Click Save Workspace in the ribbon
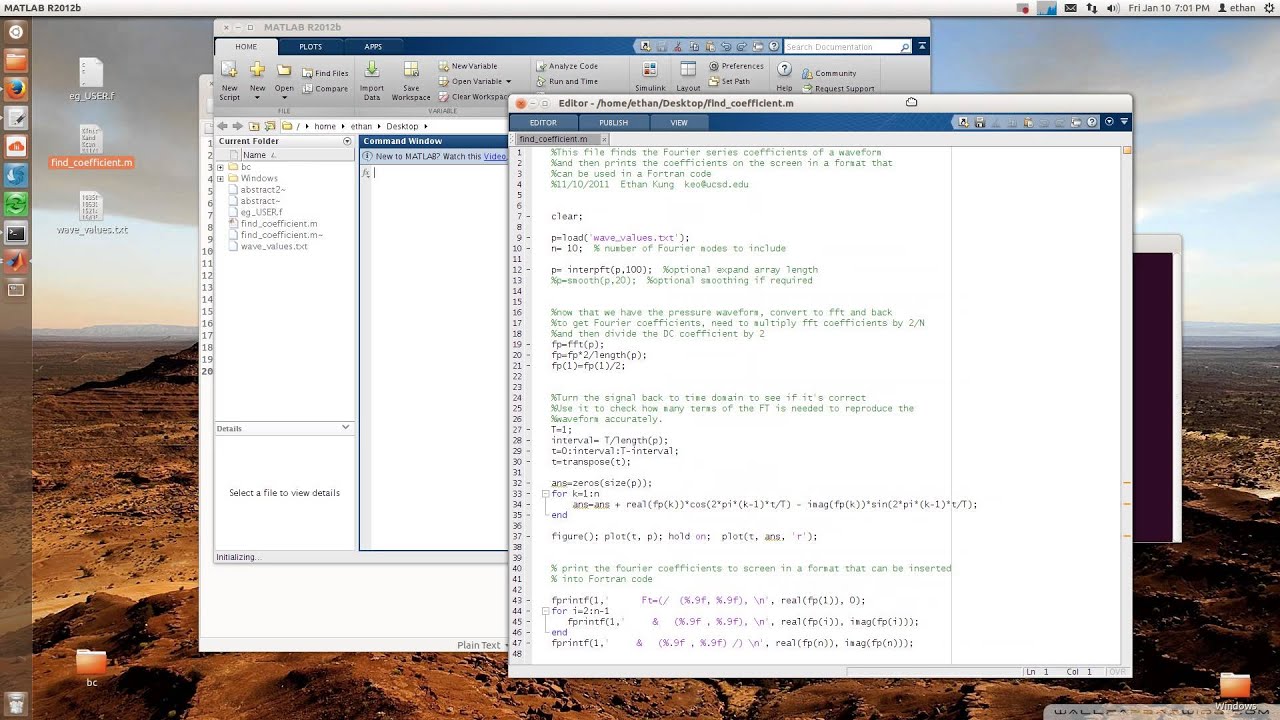 (x=410, y=79)
